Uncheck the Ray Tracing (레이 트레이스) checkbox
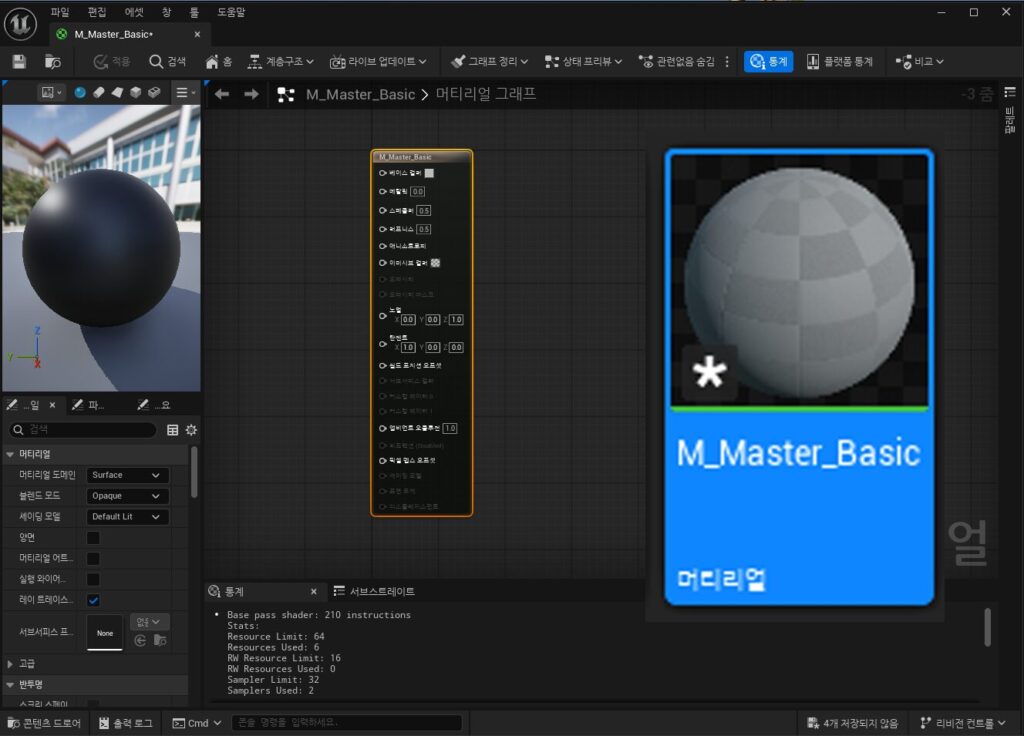 pyautogui.click(x=93, y=600)
